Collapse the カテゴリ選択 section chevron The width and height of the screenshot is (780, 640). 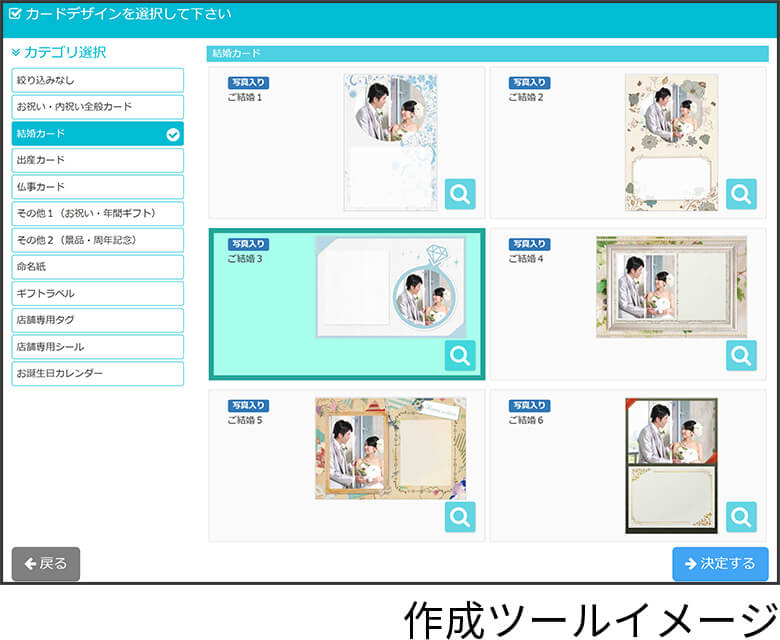tap(16, 53)
